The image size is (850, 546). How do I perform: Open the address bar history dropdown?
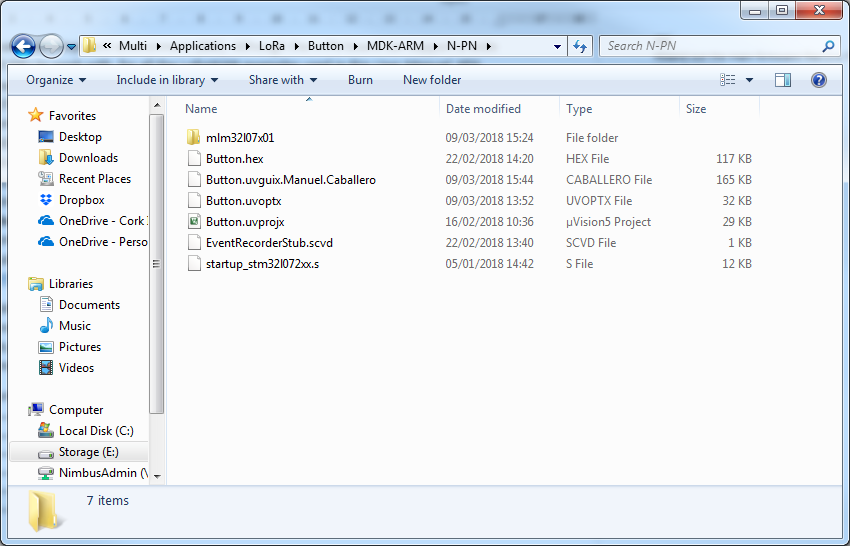click(557, 47)
